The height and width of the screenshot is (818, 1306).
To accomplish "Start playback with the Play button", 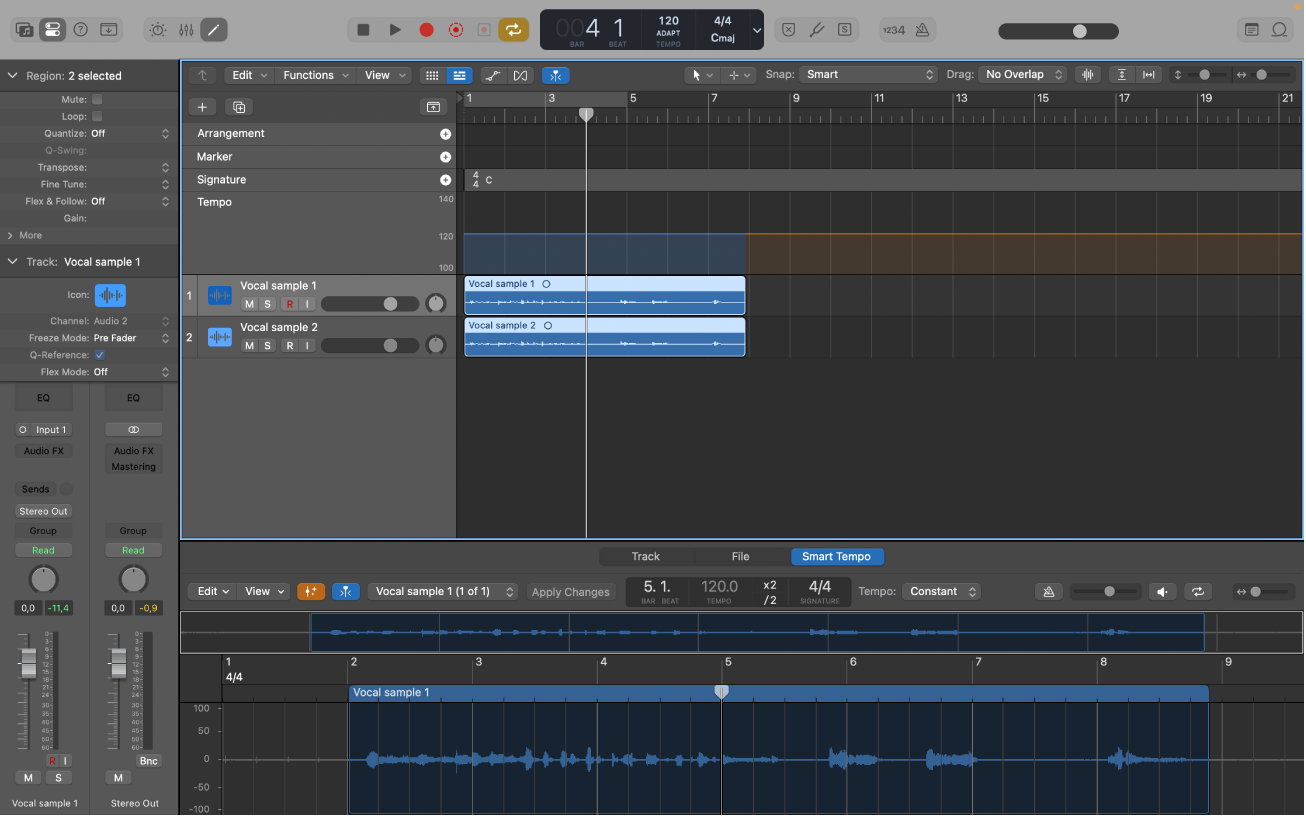I will coord(394,30).
